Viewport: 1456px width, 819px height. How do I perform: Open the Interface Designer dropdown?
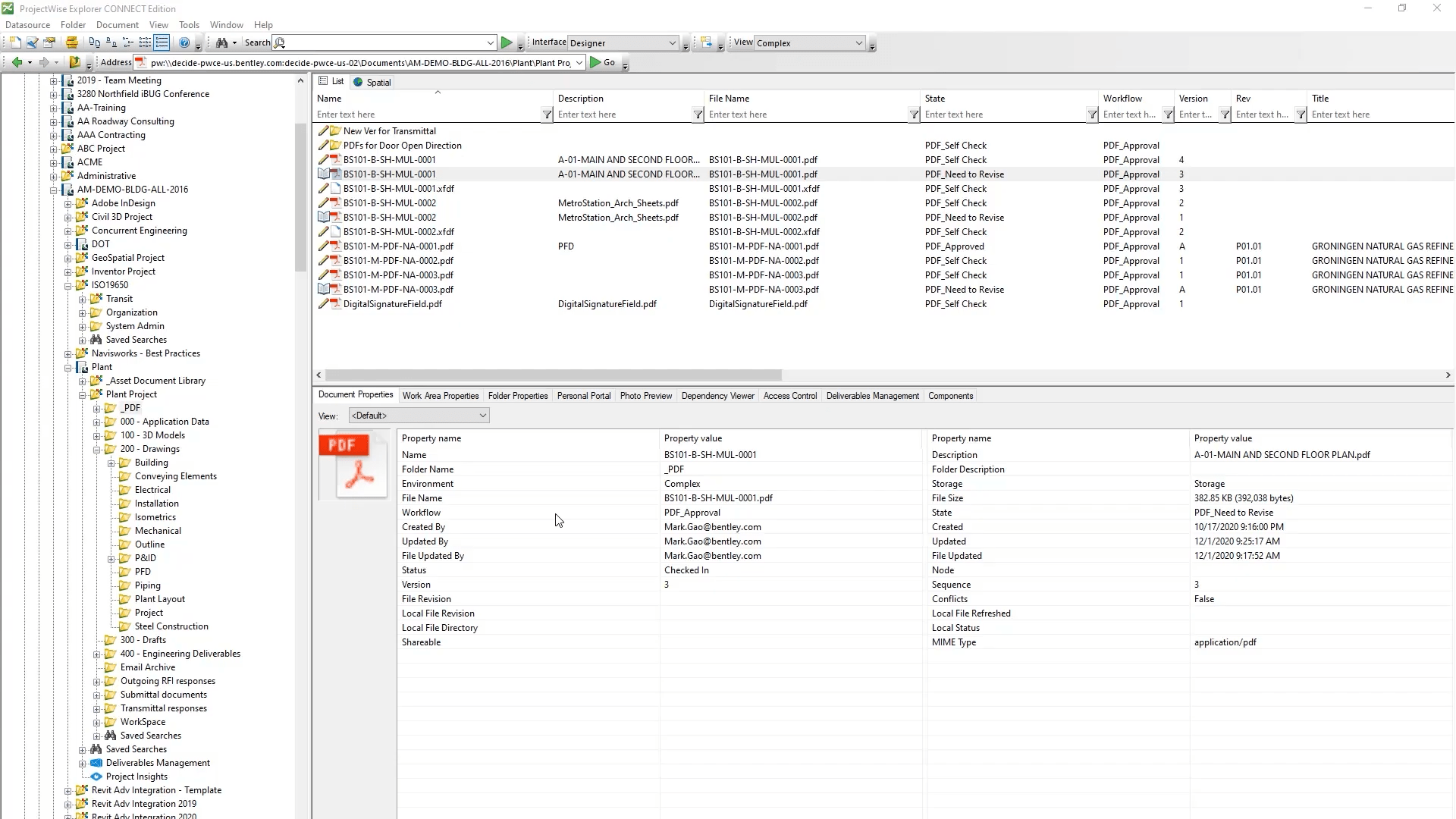click(672, 43)
